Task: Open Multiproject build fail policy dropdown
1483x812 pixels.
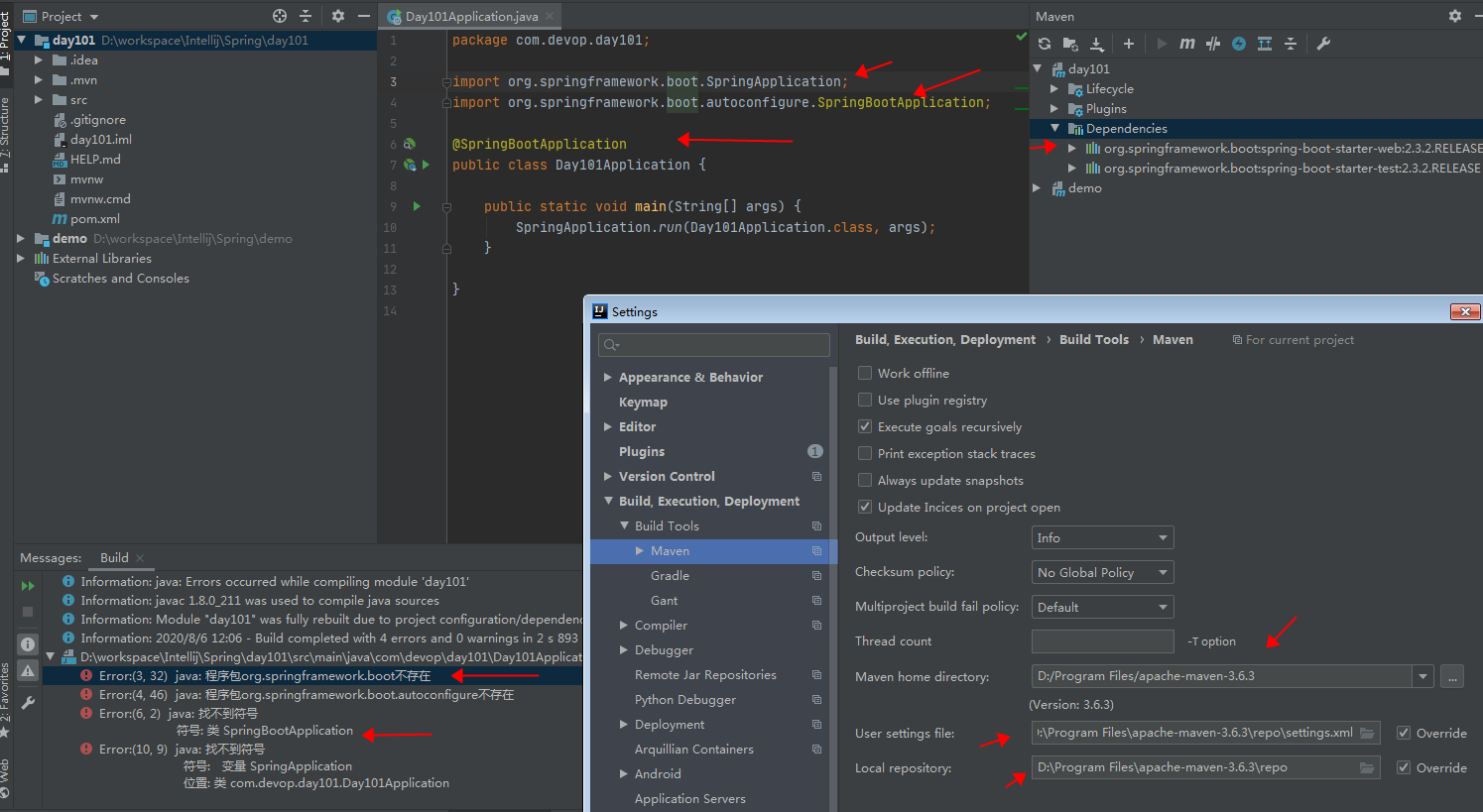Action: click(x=1102, y=607)
